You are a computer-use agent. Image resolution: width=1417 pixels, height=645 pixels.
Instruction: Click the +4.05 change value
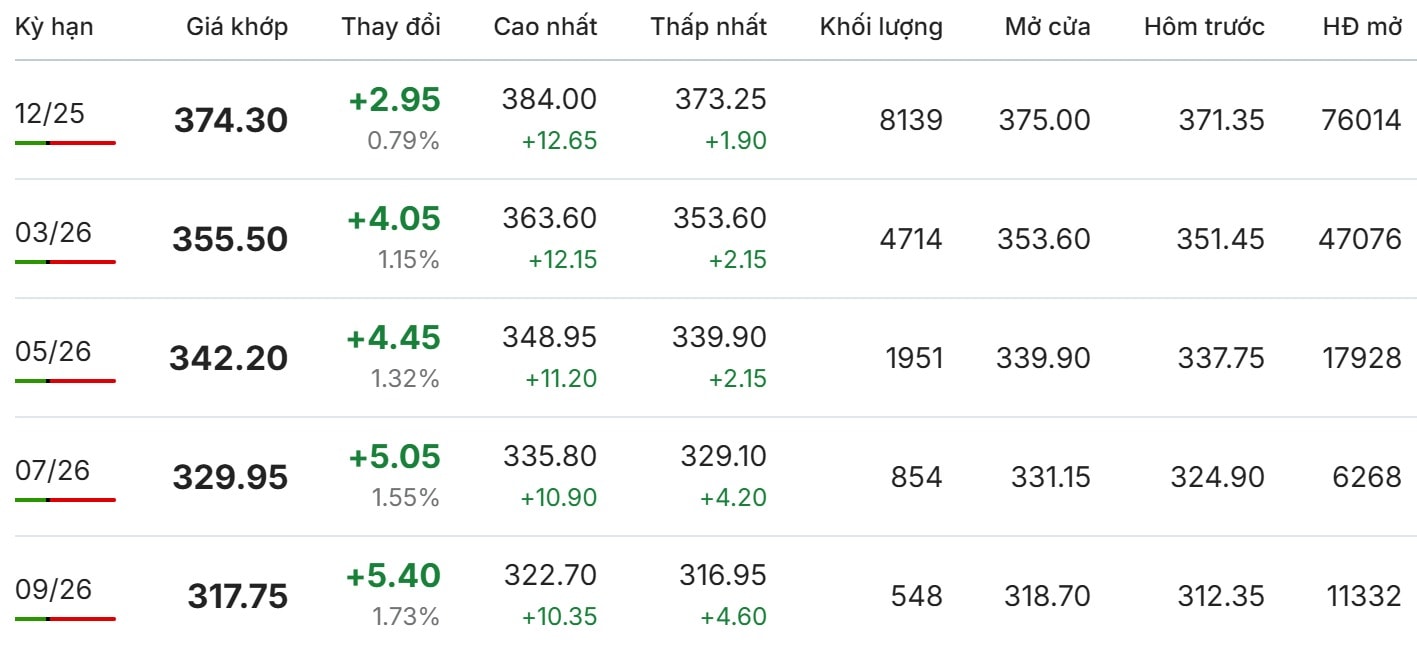pos(394,219)
